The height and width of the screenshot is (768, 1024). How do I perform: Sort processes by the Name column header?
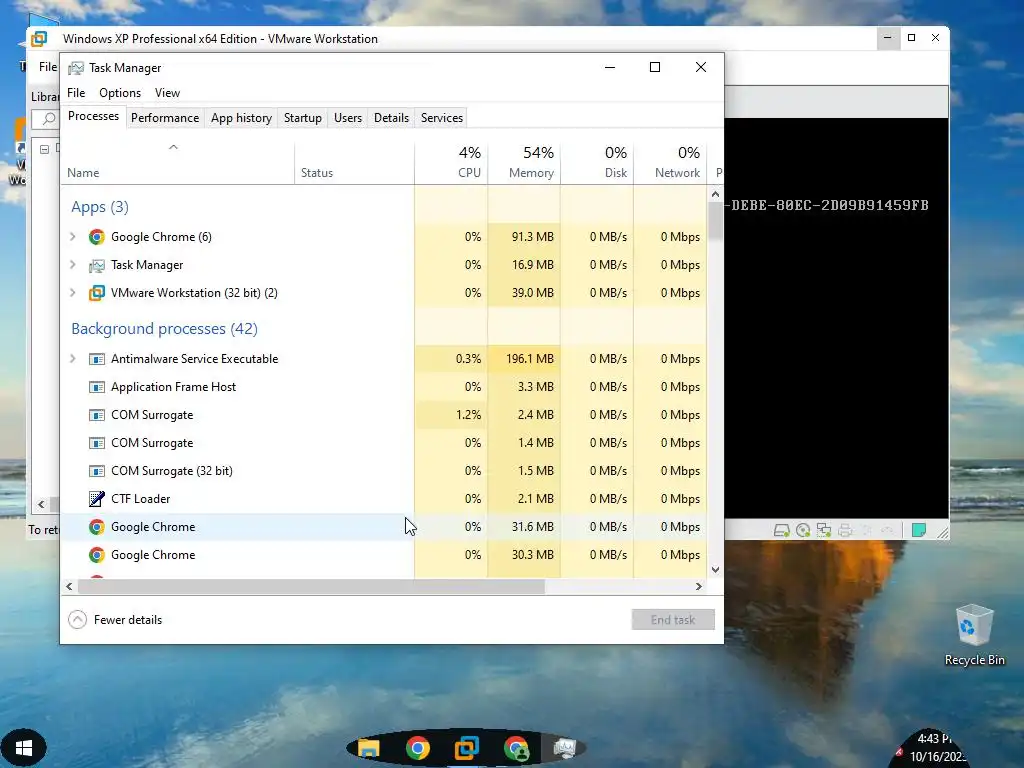[177, 163]
